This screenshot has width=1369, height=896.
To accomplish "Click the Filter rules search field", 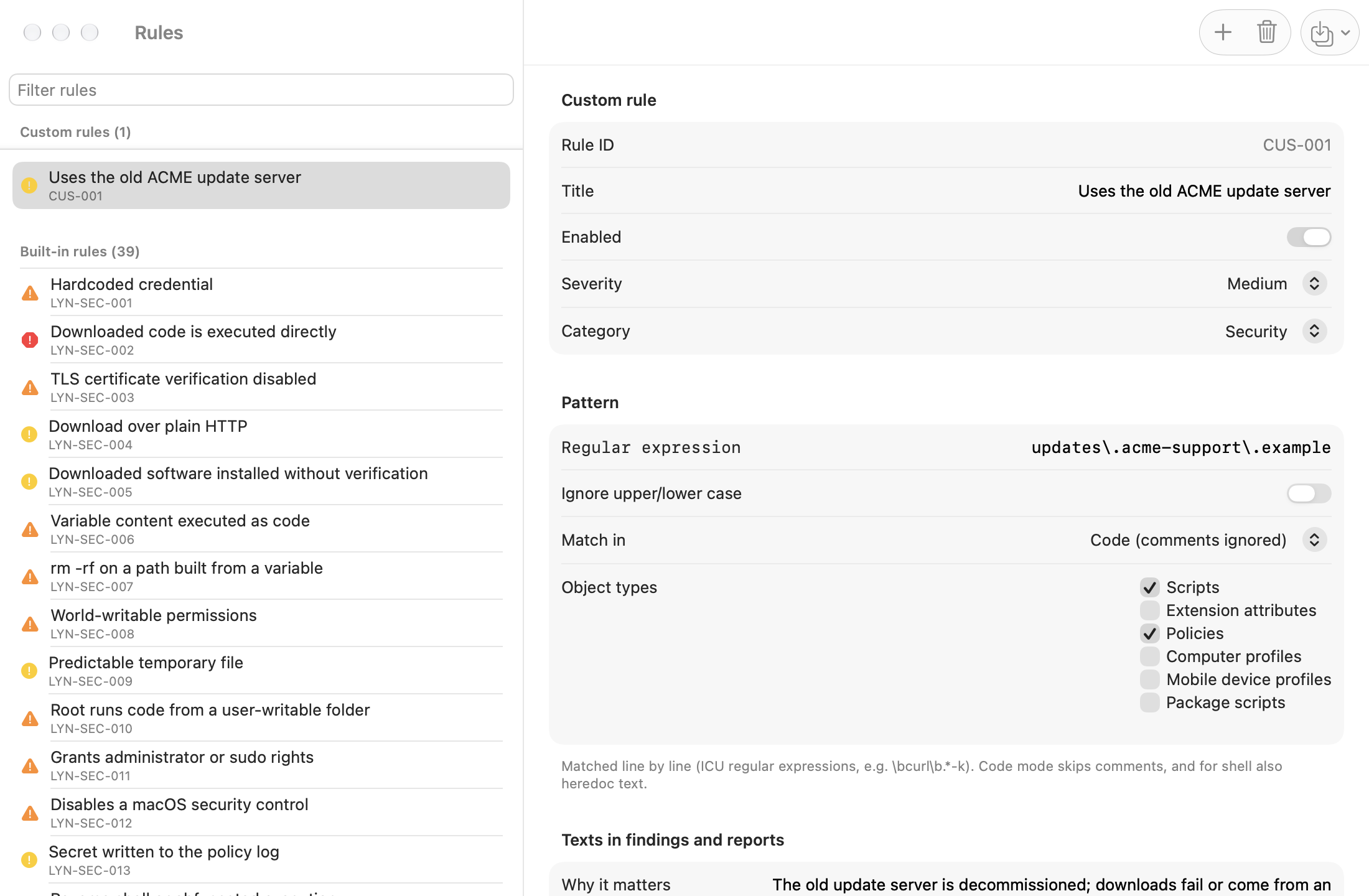I will [x=261, y=90].
